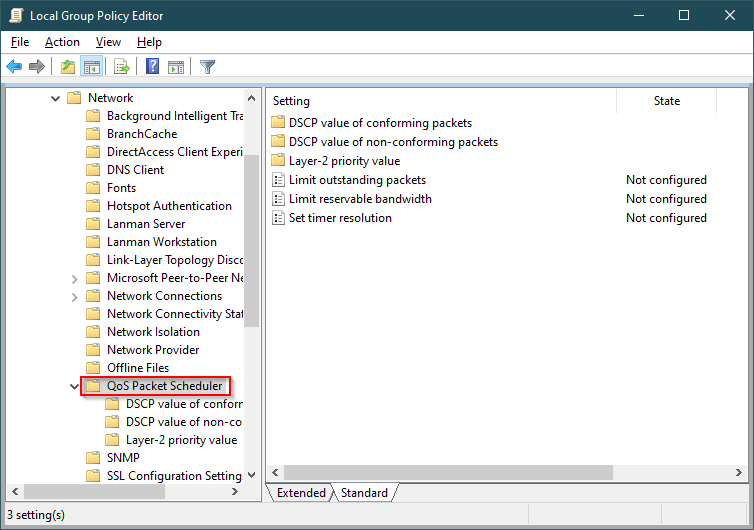Screen dimensions: 754x530
Task: Select Hotspot Authentication tree item
Action: [x=169, y=206]
